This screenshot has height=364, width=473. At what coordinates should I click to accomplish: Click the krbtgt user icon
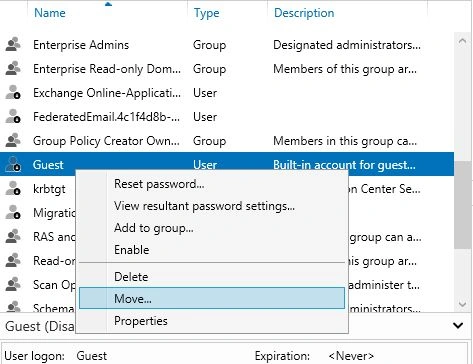click(13, 189)
